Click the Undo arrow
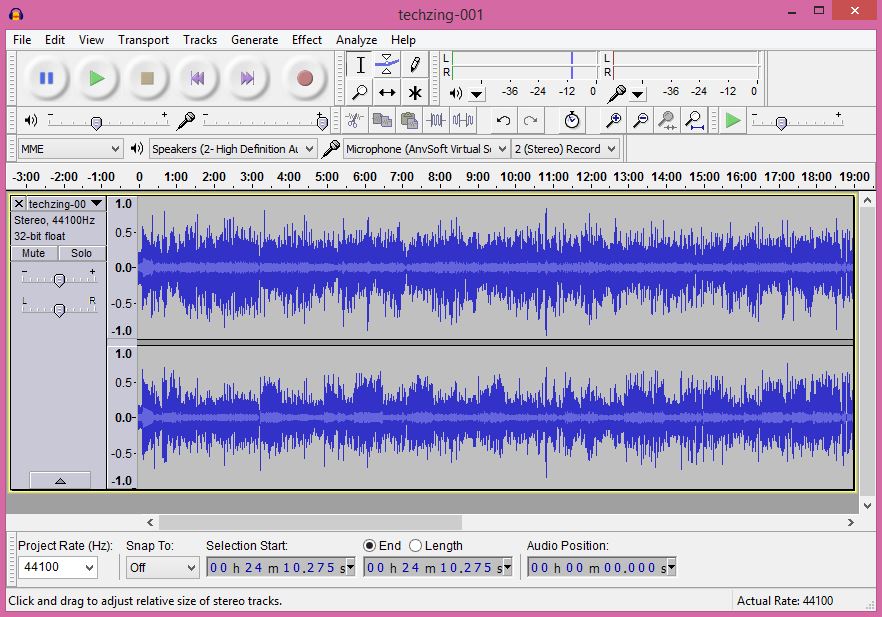Viewport: 882px width, 617px height. click(x=503, y=120)
